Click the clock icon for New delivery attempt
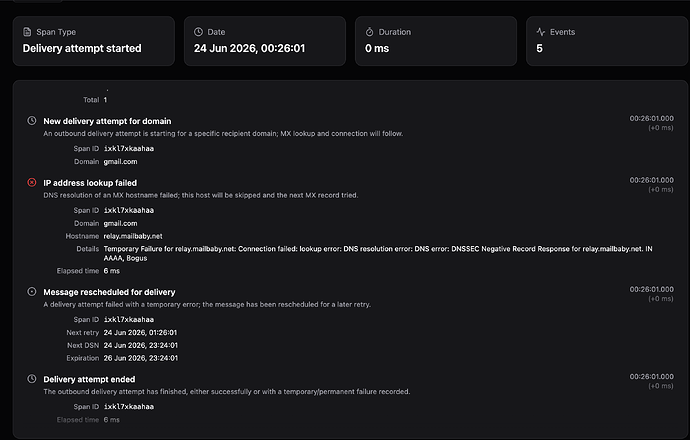Viewport: 690px width, 440px height. pos(32,121)
